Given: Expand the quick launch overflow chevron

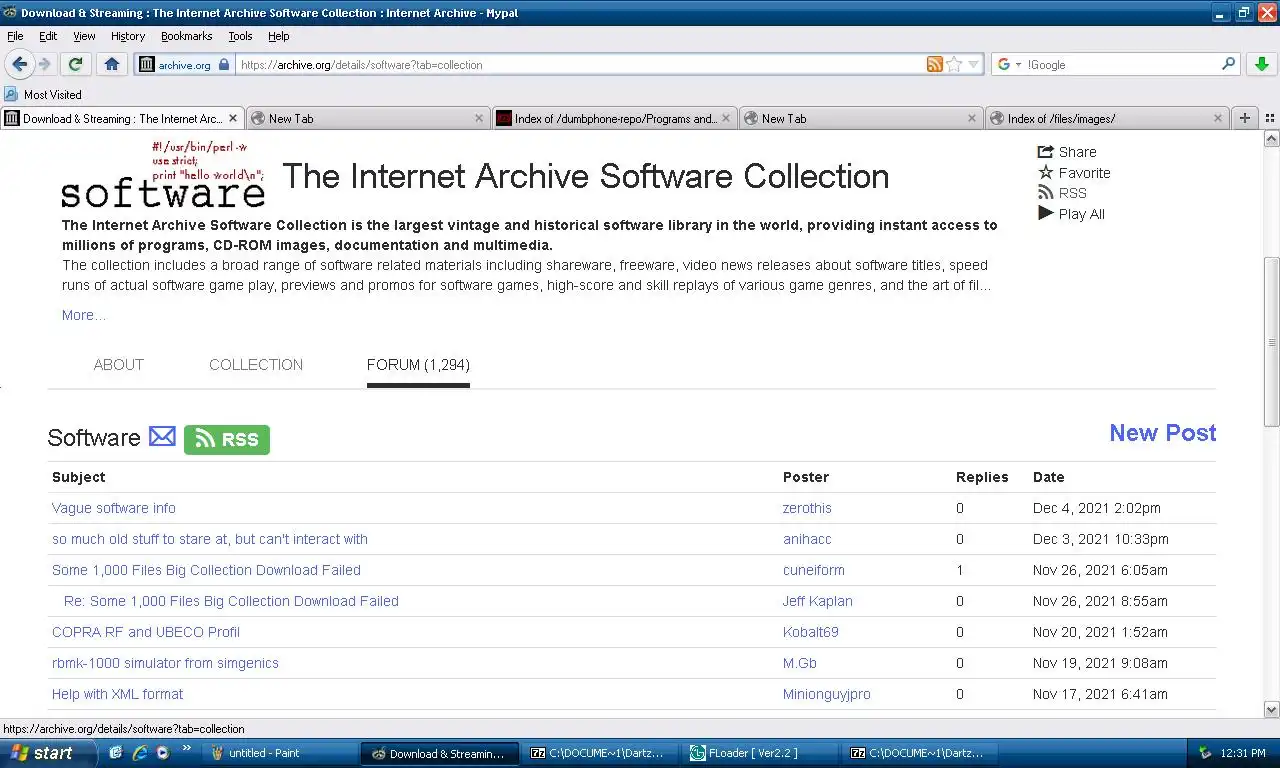Looking at the screenshot, I should [x=186, y=749].
